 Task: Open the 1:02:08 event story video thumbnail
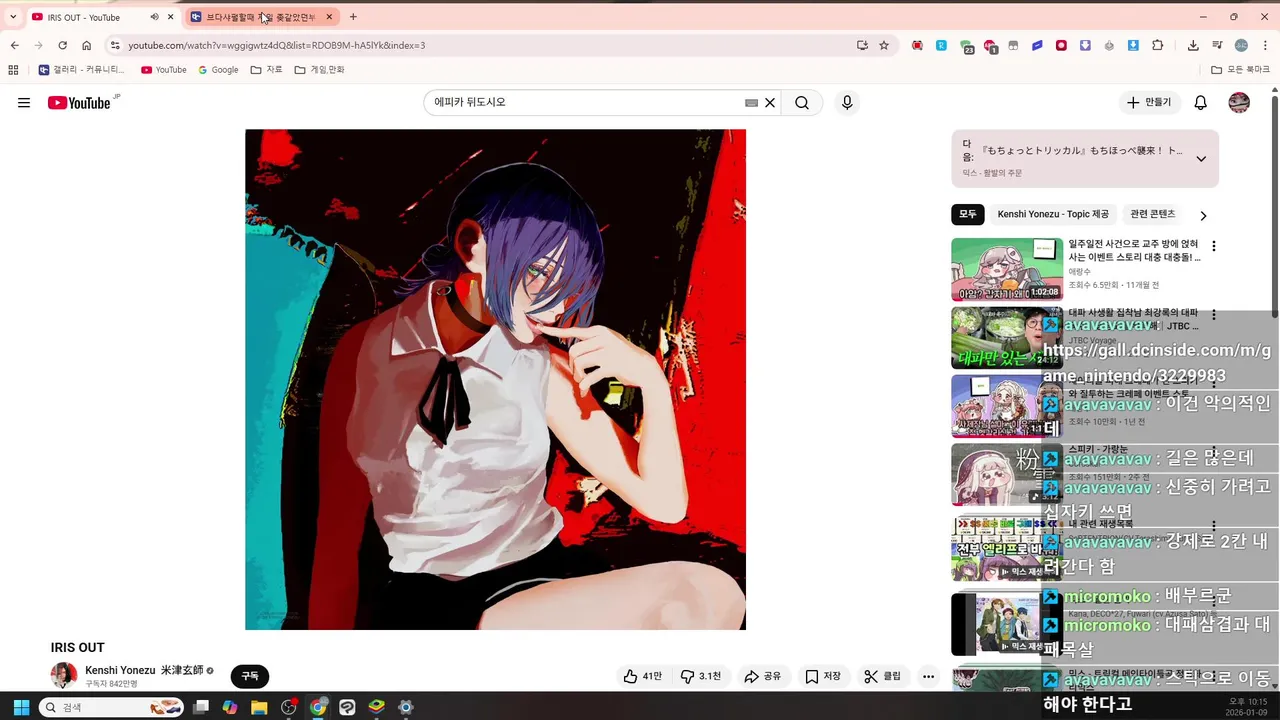point(1007,269)
